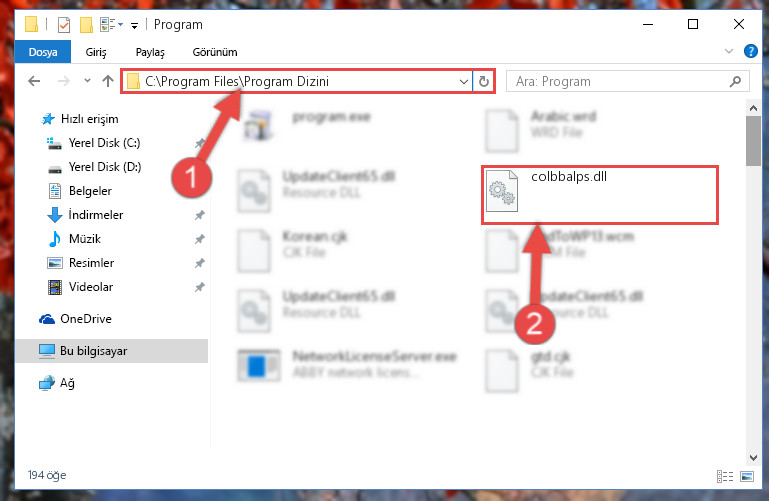
Task: Open the Dosya menu tab
Action: coord(43,52)
